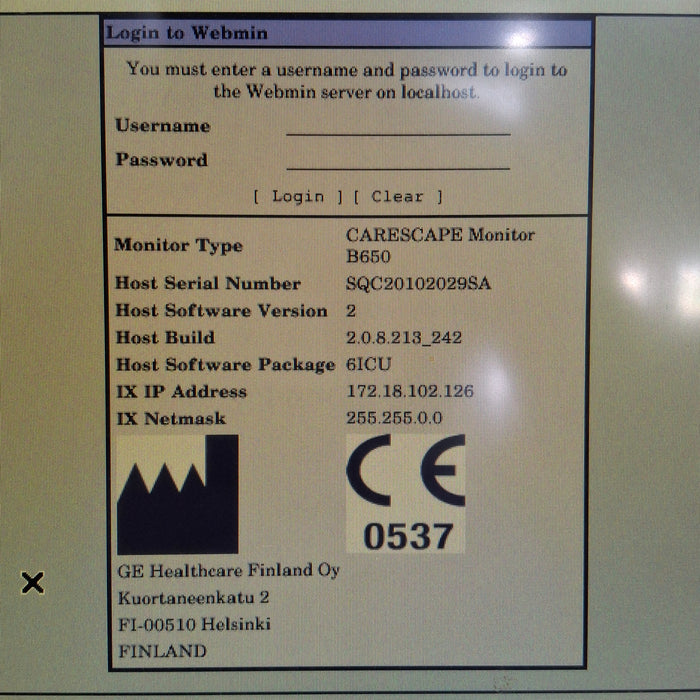Click the 'FINLAND' text line
700x700 pixels.
(x=162, y=651)
